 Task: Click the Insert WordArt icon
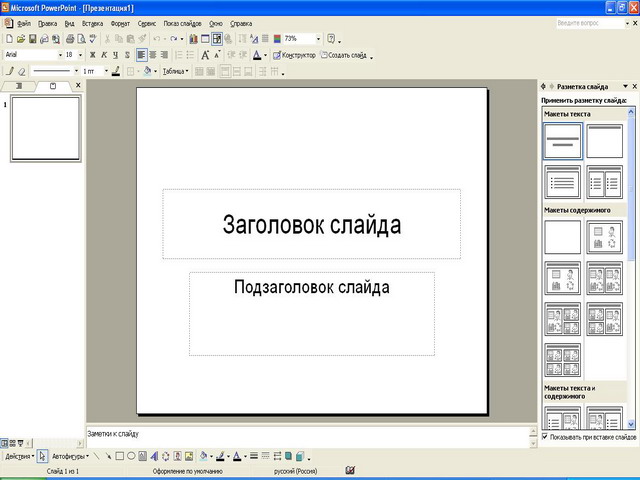click(x=154, y=456)
